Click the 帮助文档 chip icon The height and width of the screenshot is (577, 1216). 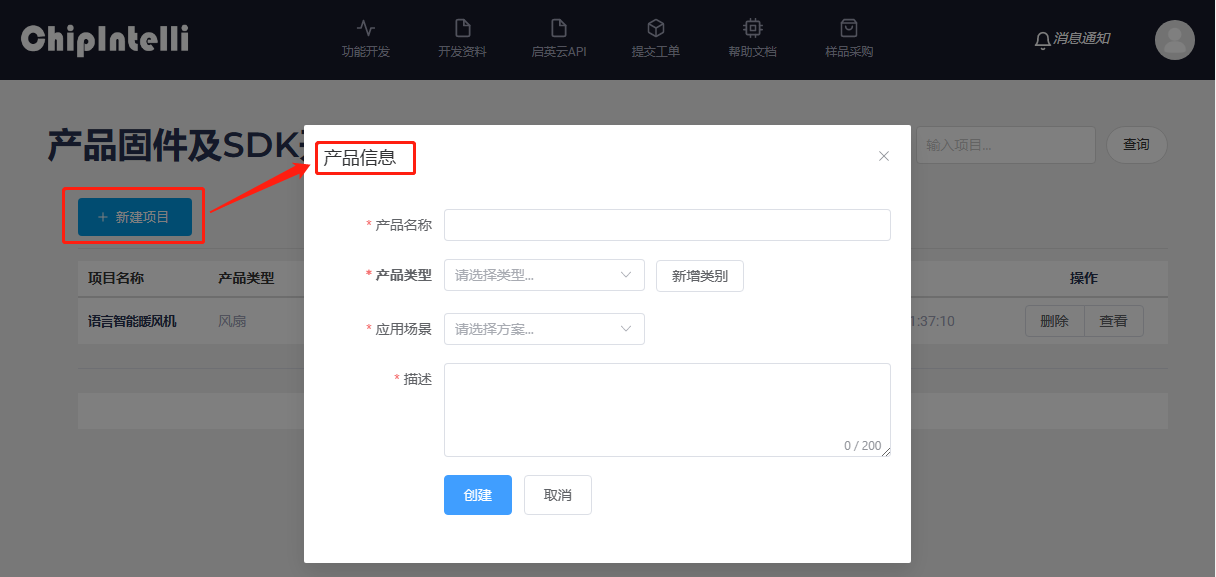(752, 28)
